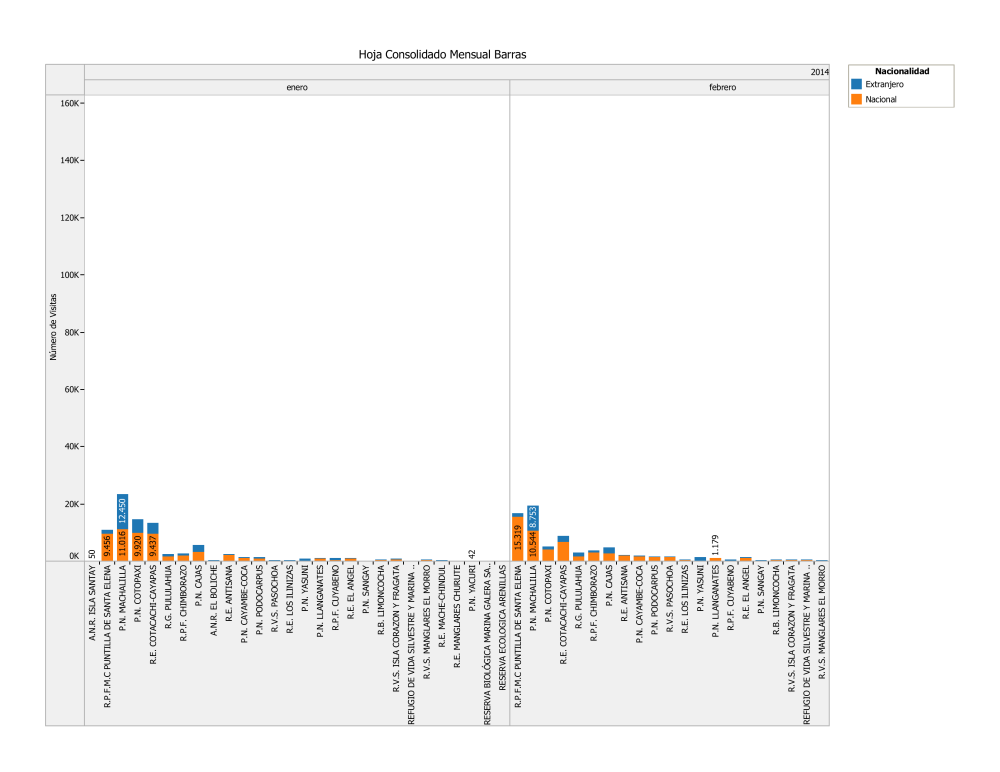This screenshot has height=772, width=1000.
Task: Select the orange 9.920 Cotopaxi bar in enero
Action: [x=137, y=547]
